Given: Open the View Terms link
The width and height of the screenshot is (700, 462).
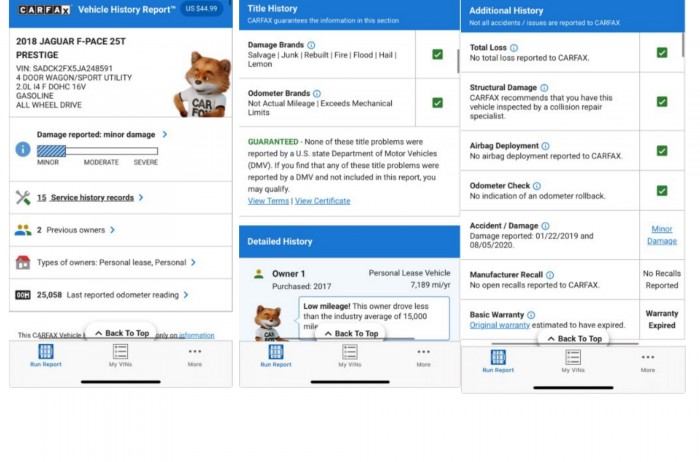Looking at the screenshot, I should click(x=268, y=201).
